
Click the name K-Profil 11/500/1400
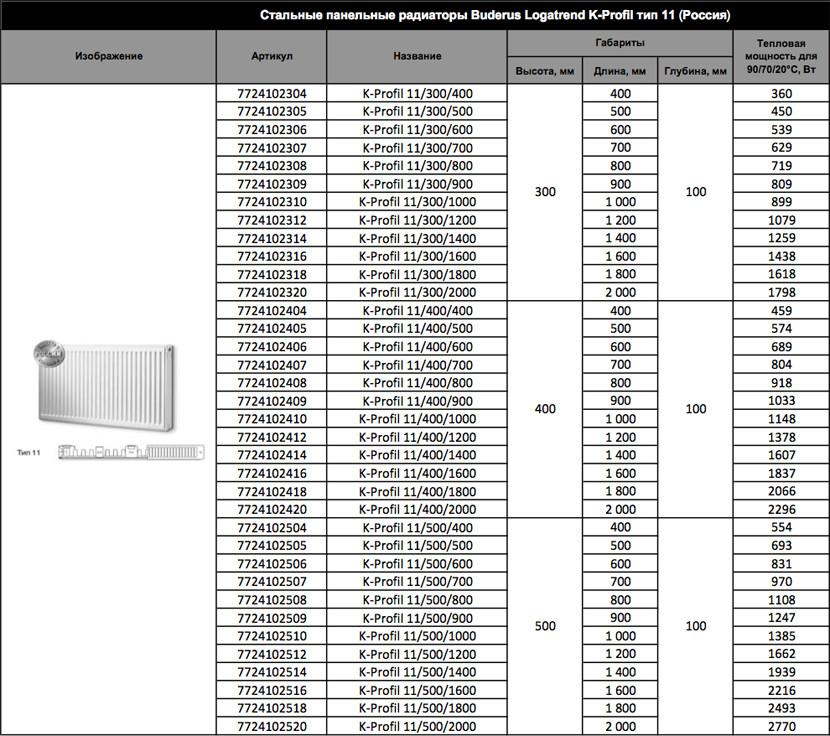(417, 672)
